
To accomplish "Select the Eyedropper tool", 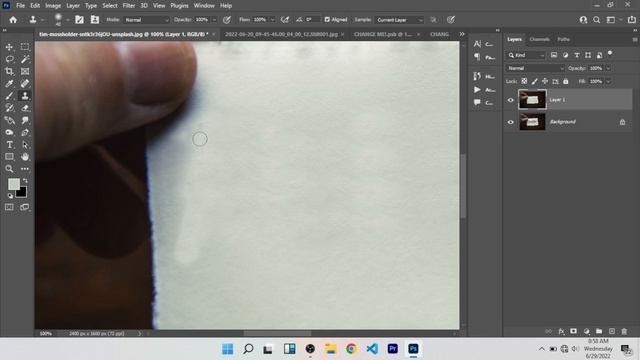I will [x=9, y=84].
